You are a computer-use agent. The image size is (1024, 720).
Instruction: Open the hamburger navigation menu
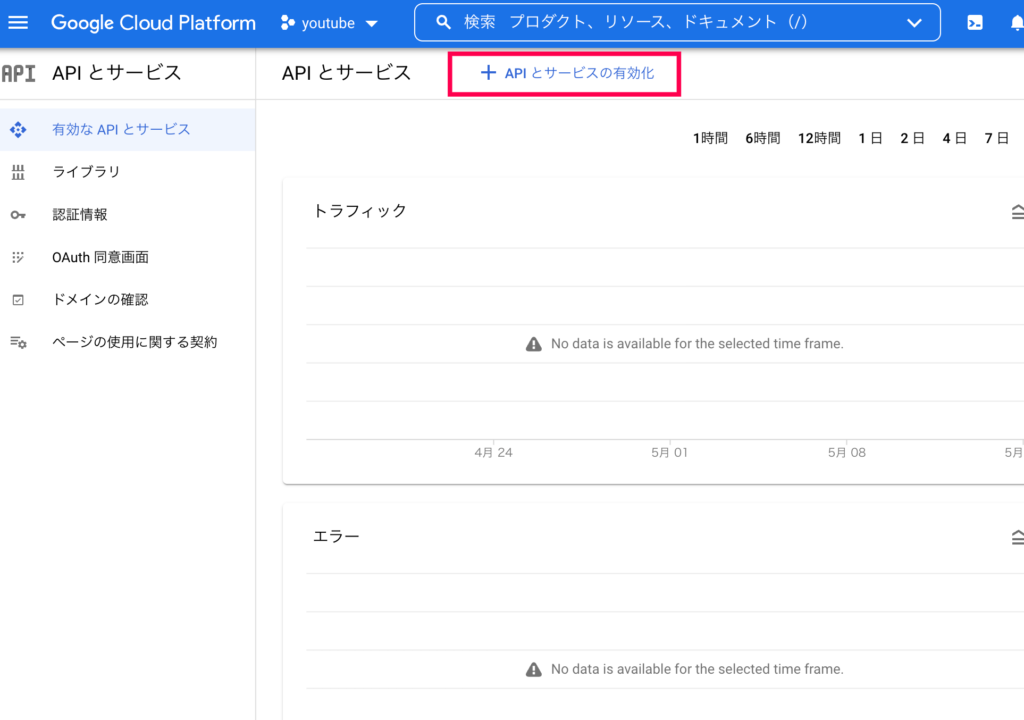pos(18,23)
